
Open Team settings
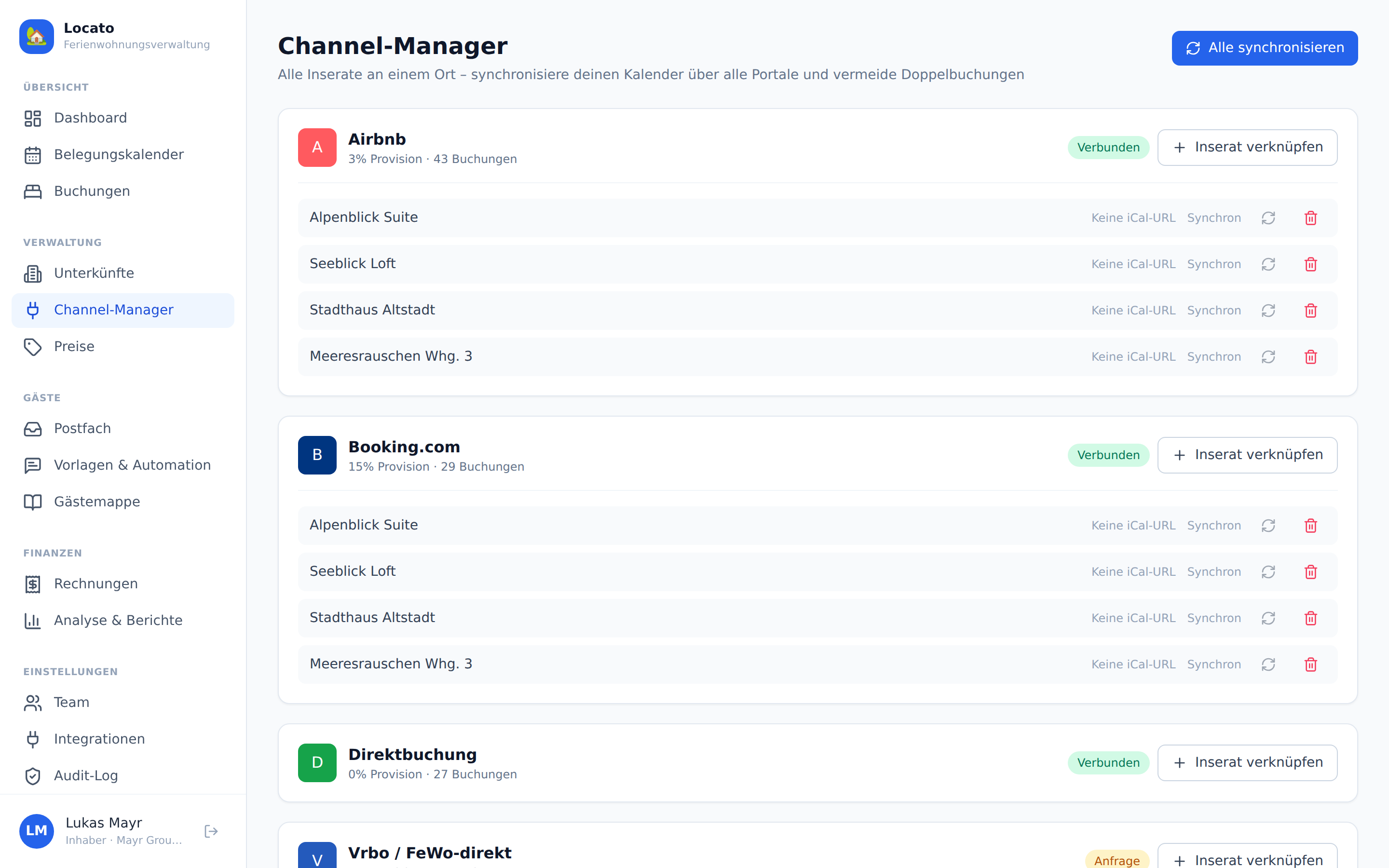(x=123, y=703)
